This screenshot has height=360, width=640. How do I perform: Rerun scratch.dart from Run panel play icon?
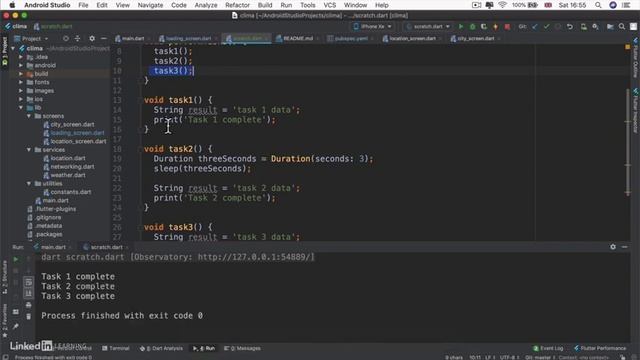click(16, 259)
